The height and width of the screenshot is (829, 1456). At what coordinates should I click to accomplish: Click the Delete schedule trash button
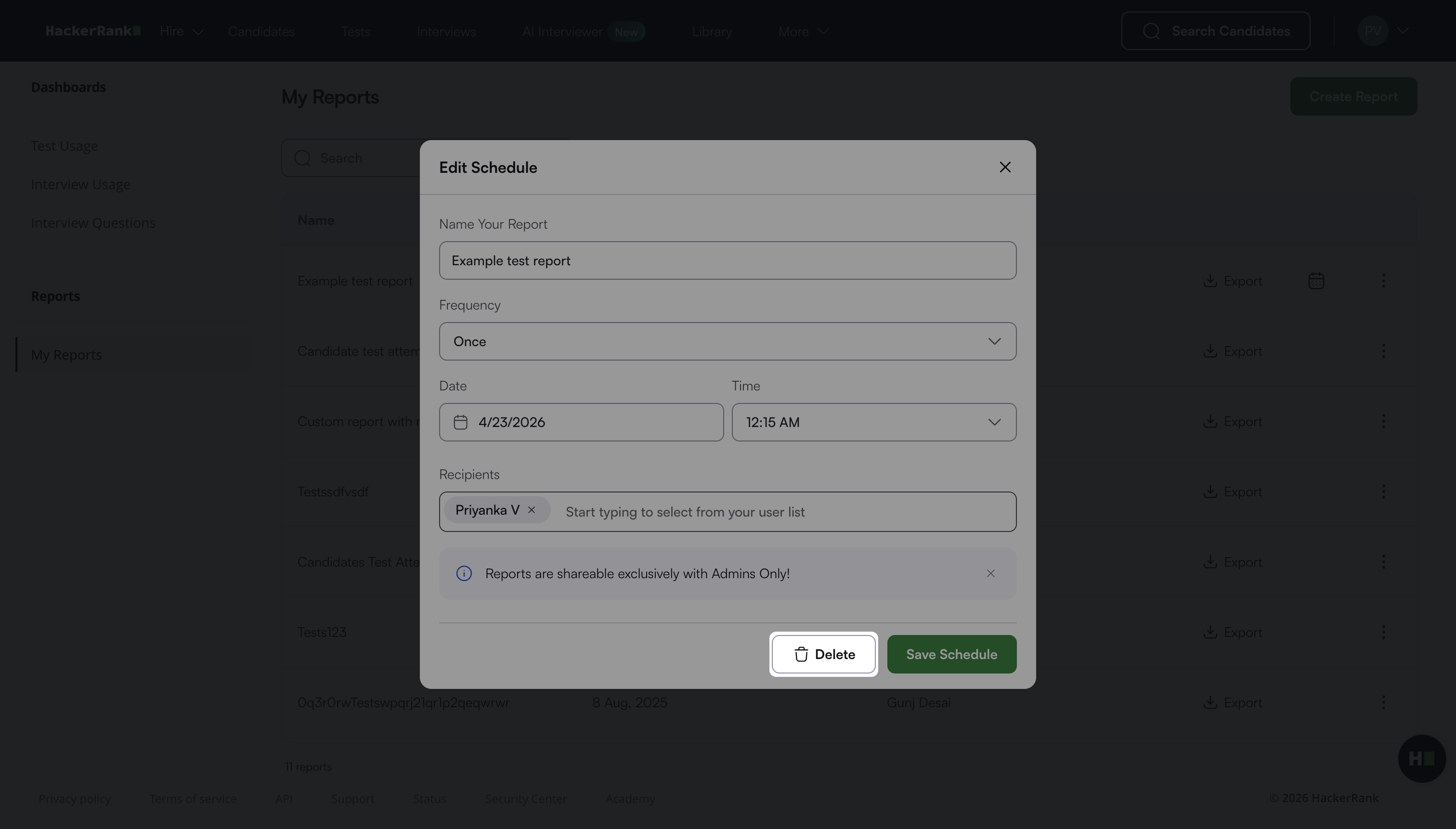click(x=823, y=654)
